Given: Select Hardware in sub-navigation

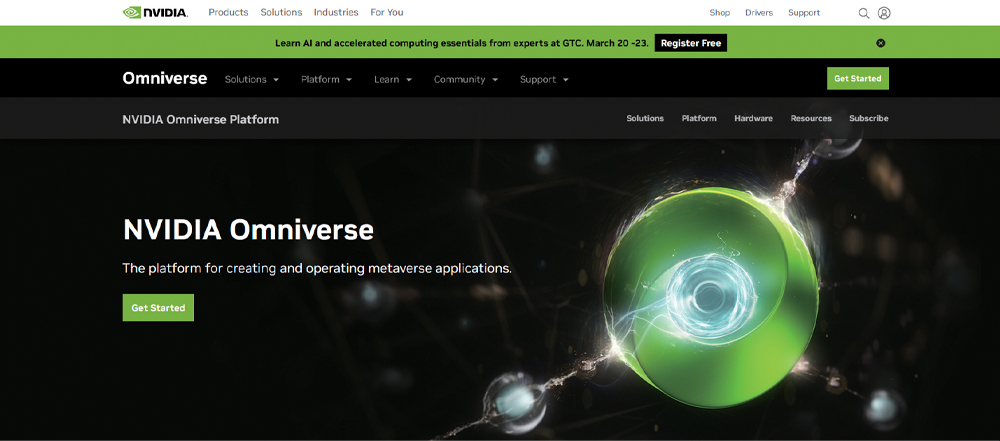Looking at the screenshot, I should click(x=753, y=119).
